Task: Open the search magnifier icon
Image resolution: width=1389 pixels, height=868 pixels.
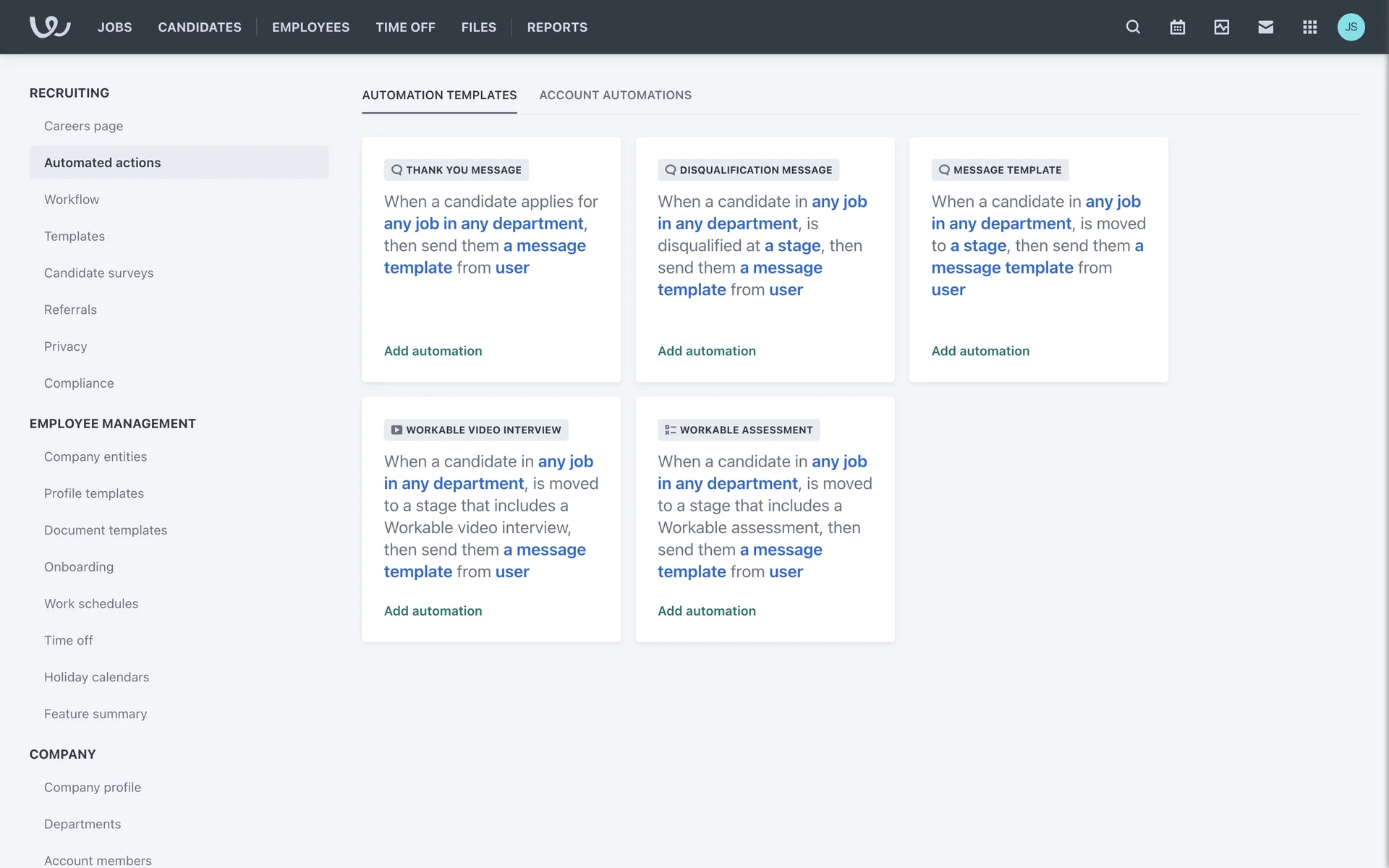Action: tap(1133, 27)
